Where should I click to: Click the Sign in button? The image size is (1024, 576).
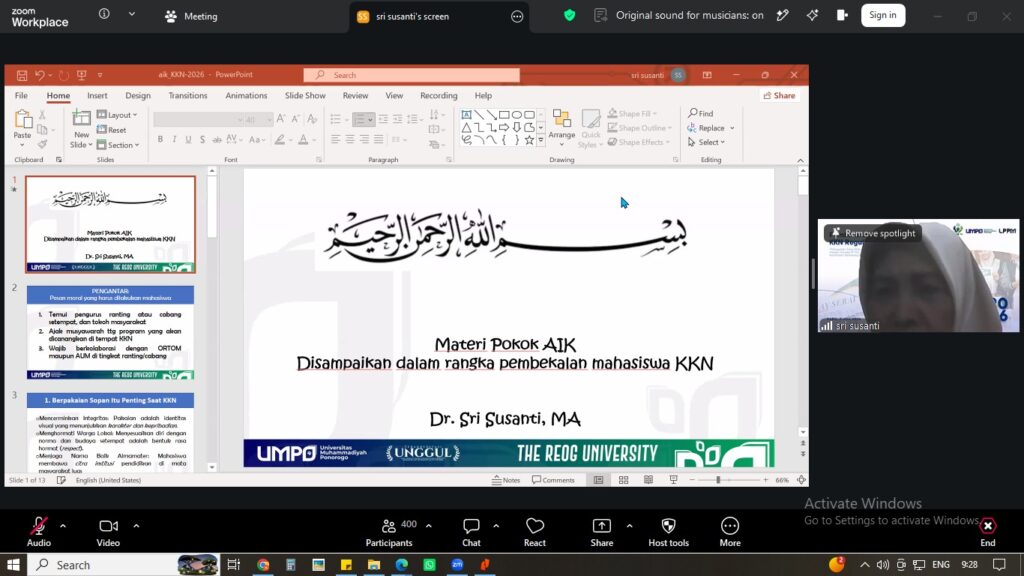pyautogui.click(x=882, y=15)
